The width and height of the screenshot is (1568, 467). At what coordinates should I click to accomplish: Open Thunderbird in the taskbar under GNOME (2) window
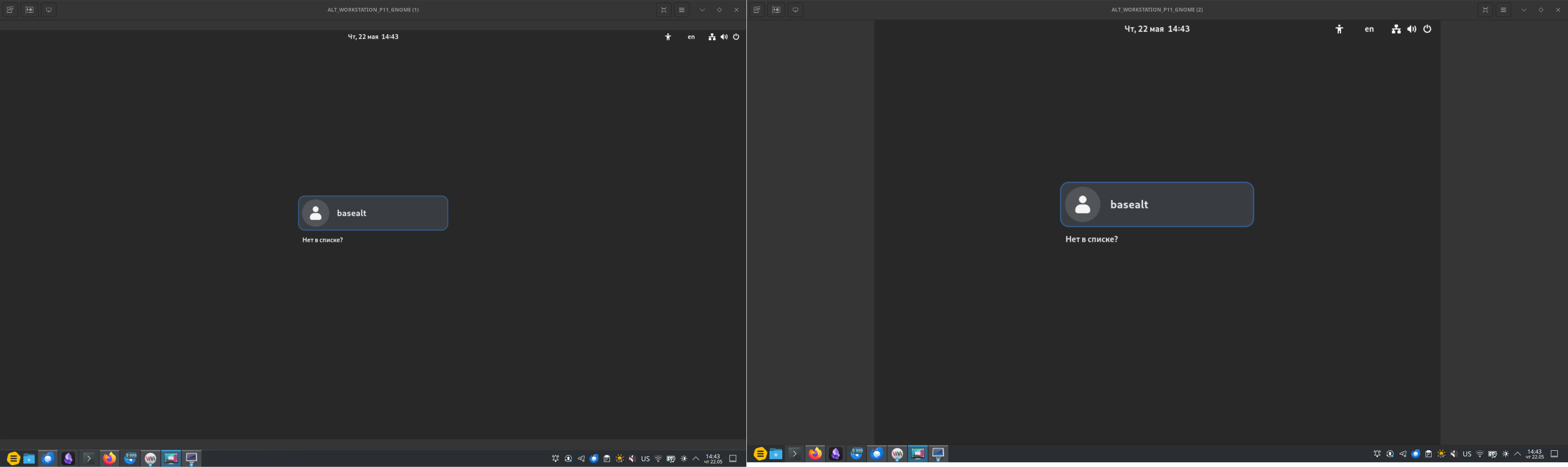(x=877, y=454)
